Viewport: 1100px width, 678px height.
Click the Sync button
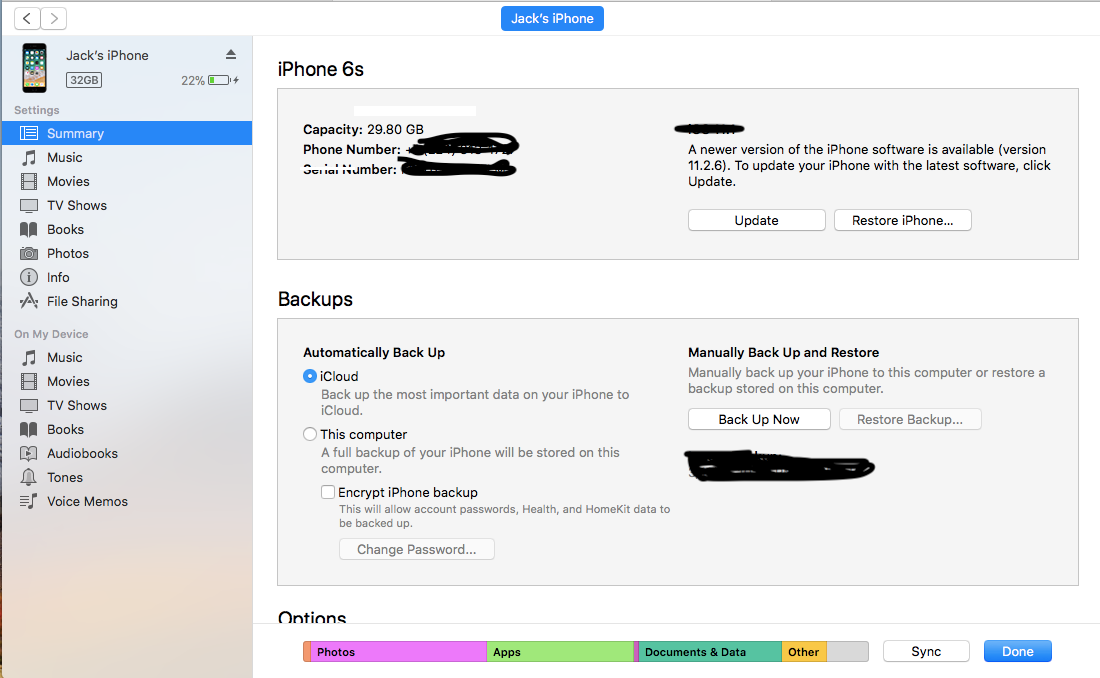(926, 651)
